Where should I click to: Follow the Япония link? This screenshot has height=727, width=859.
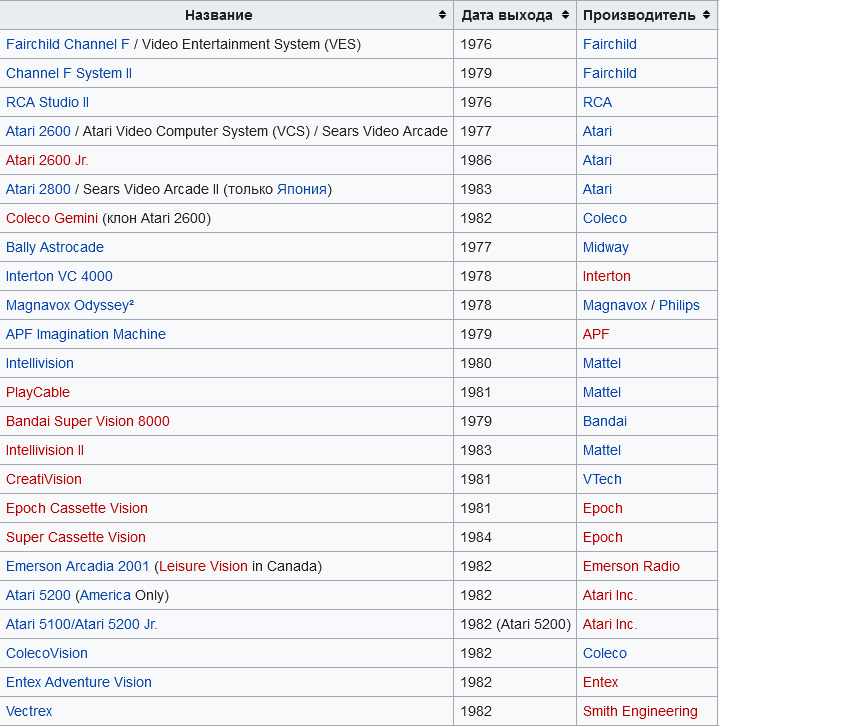coord(302,190)
